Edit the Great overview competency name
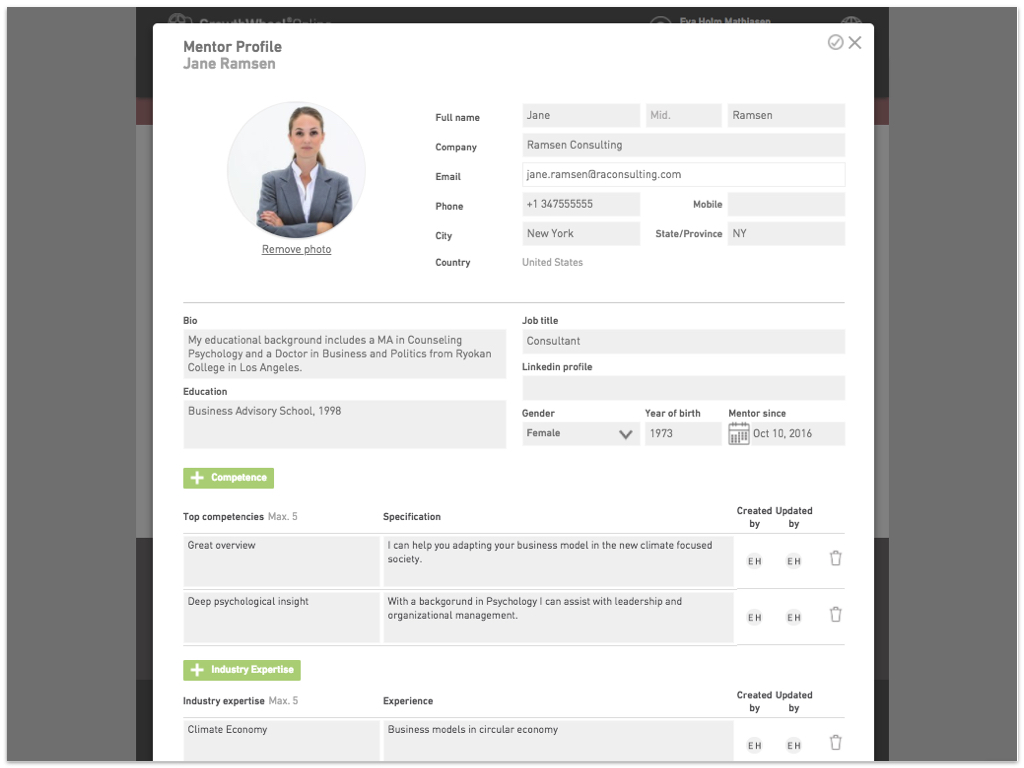 click(x=281, y=562)
